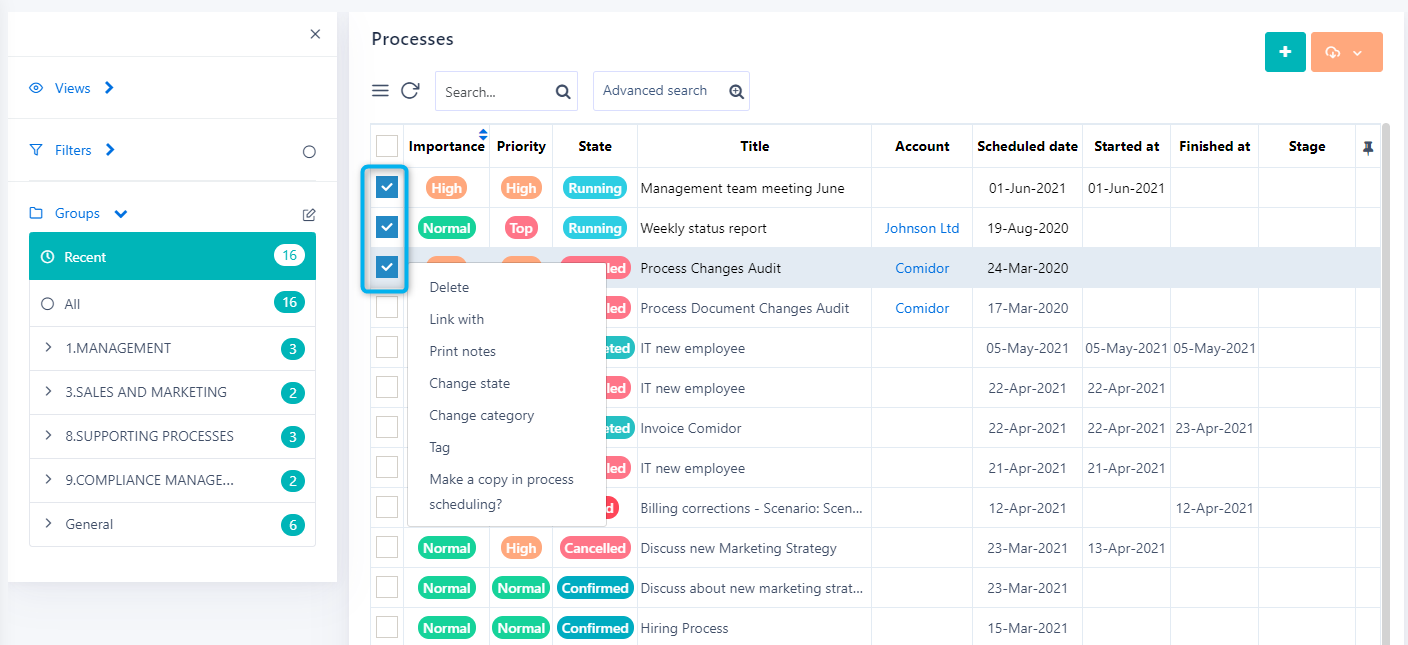Close the left side panel
This screenshot has height=645, width=1408.
[x=315, y=34]
